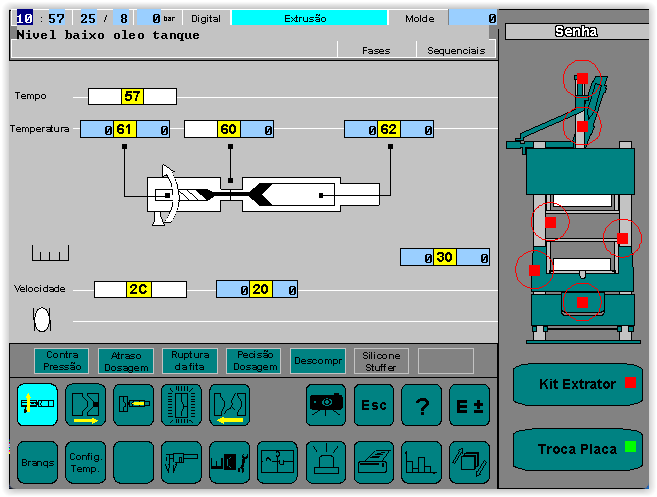Toggle the Silicone Stuffer option

(381, 361)
